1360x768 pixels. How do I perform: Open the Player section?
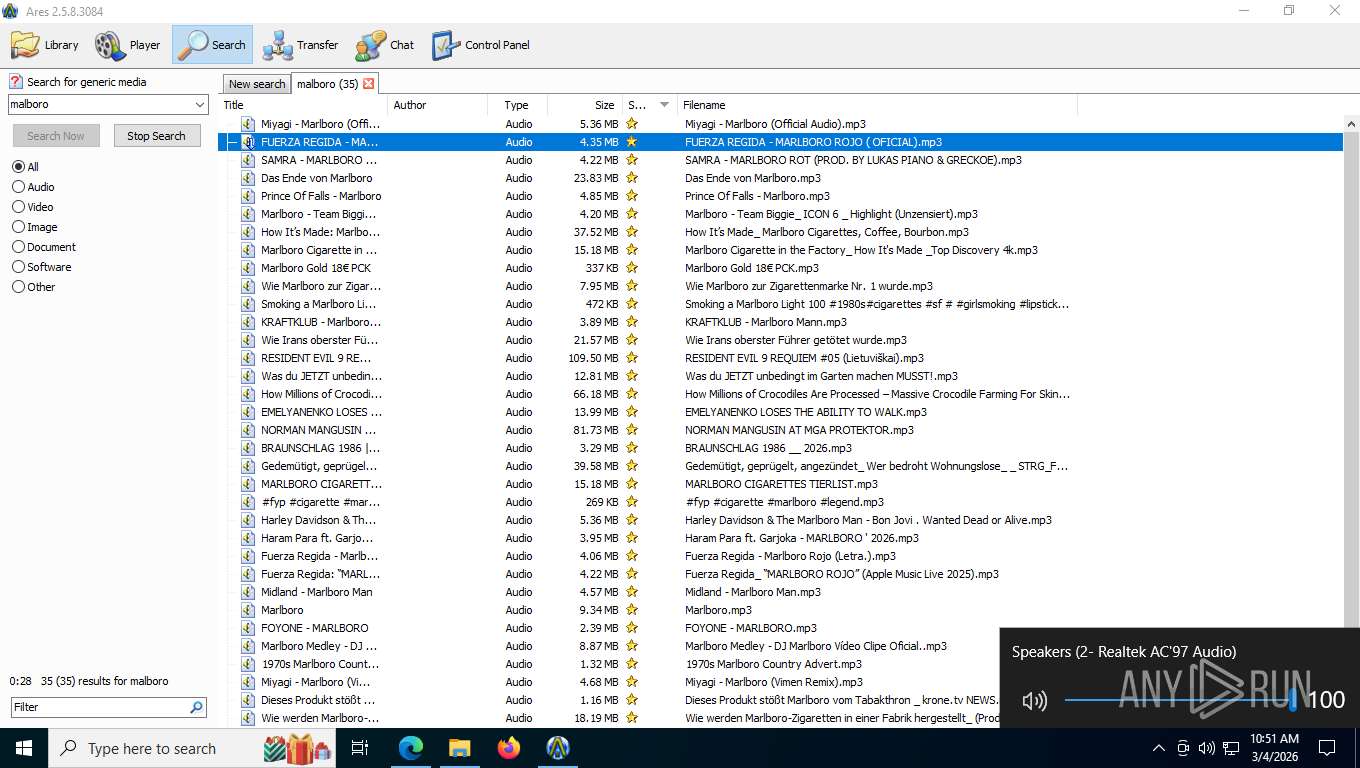click(x=128, y=45)
